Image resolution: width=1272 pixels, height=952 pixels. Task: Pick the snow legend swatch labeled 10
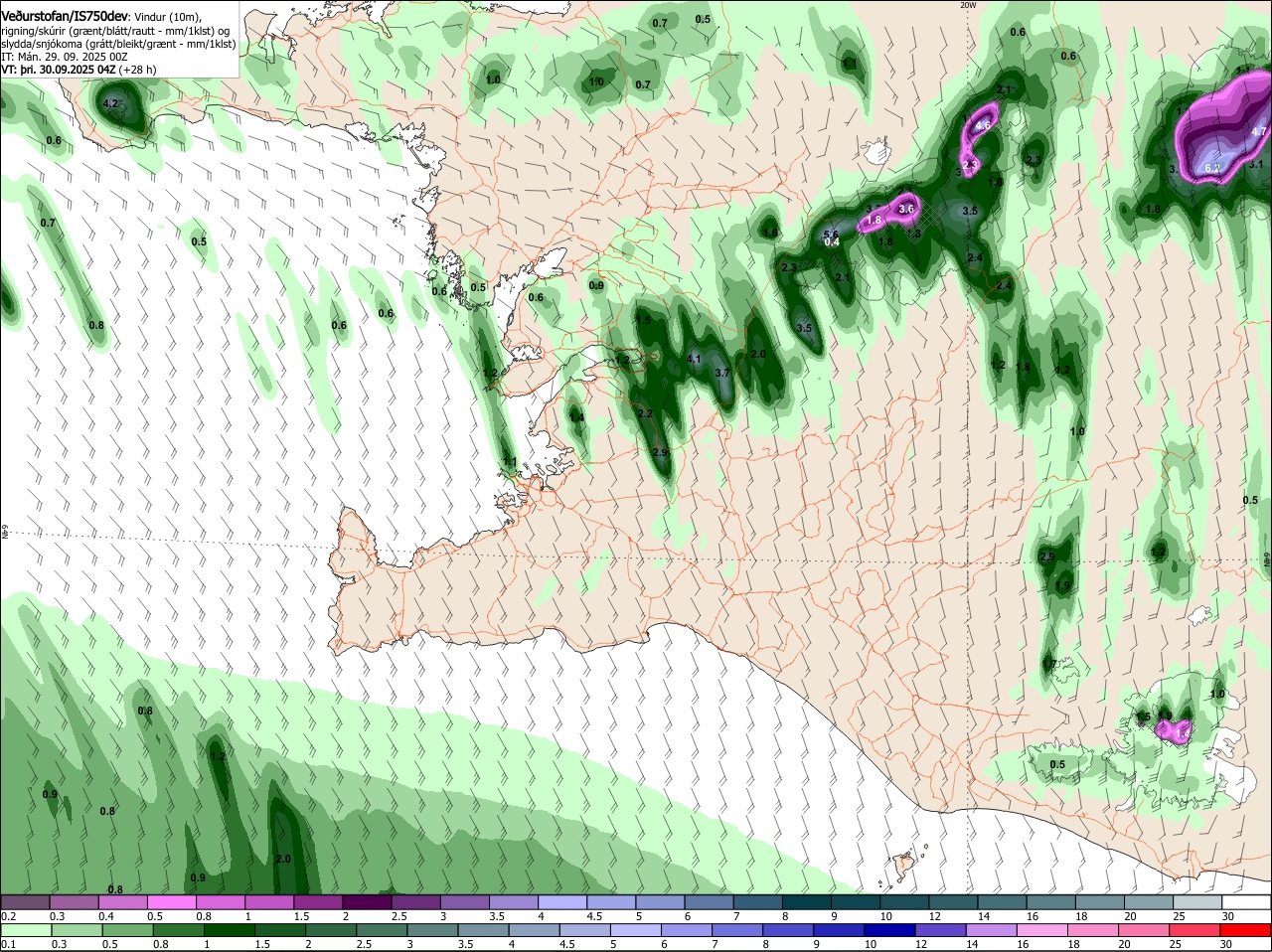(x=903, y=901)
